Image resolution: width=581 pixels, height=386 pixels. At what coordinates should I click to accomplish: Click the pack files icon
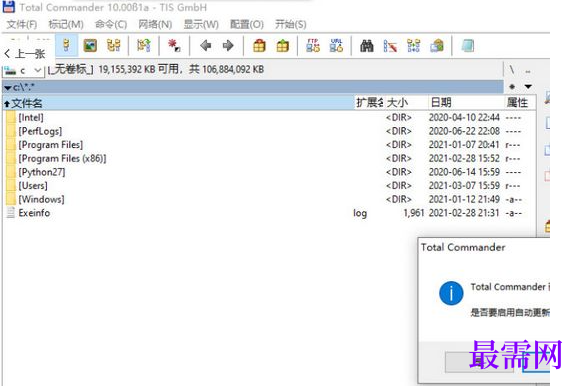(x=259, y=46)
